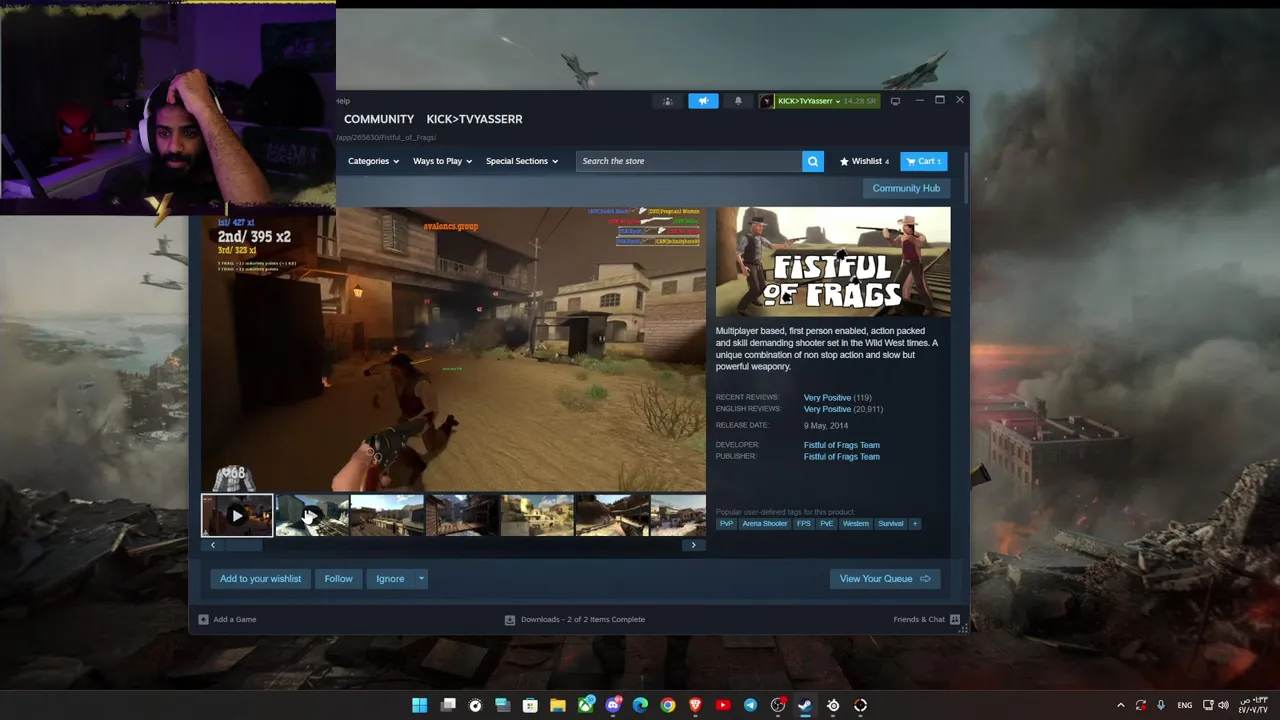Click Downloads - 2 of 2 Items Complete
The width and height of the screenshot is (1280, 720).
coord(583,619)
